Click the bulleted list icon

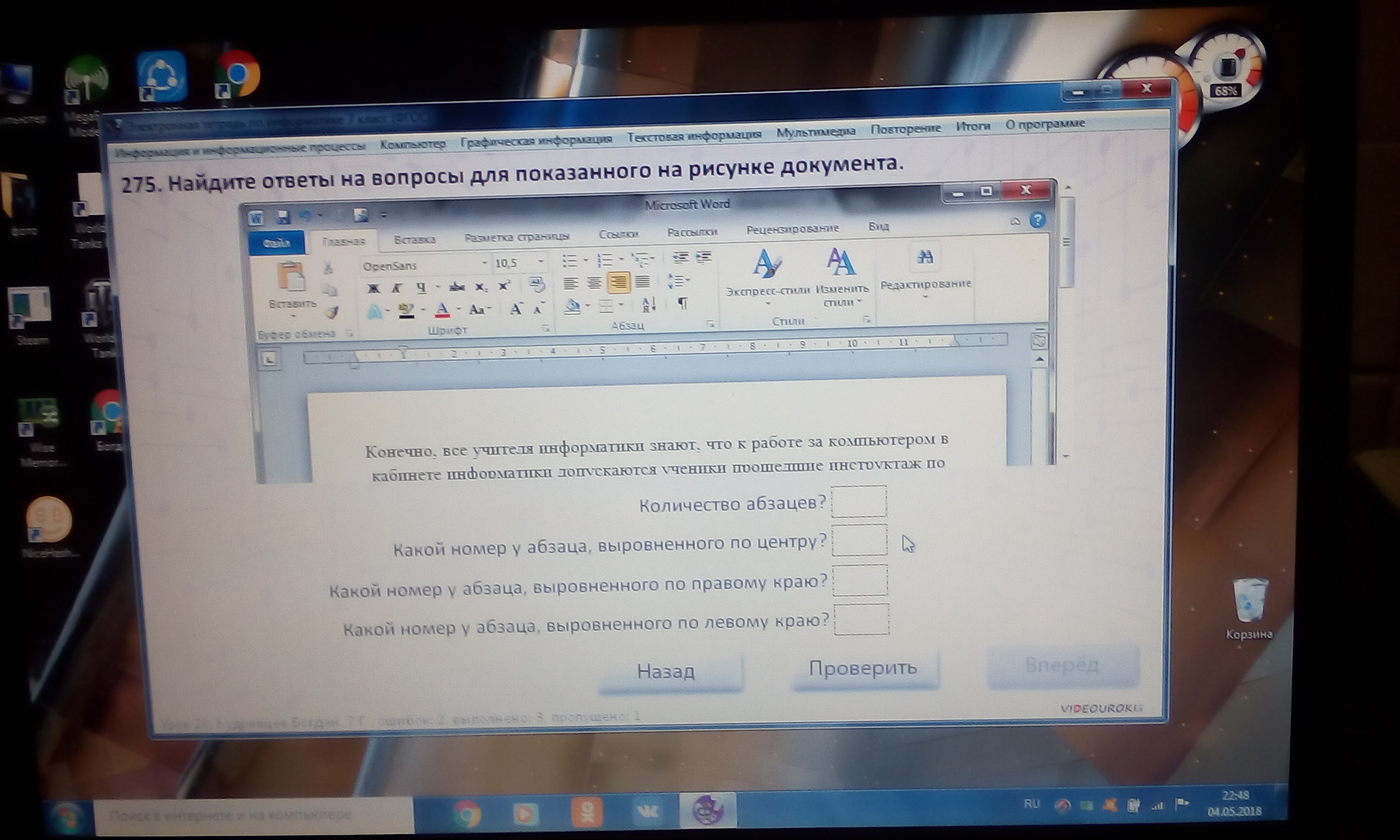(569, 261)
